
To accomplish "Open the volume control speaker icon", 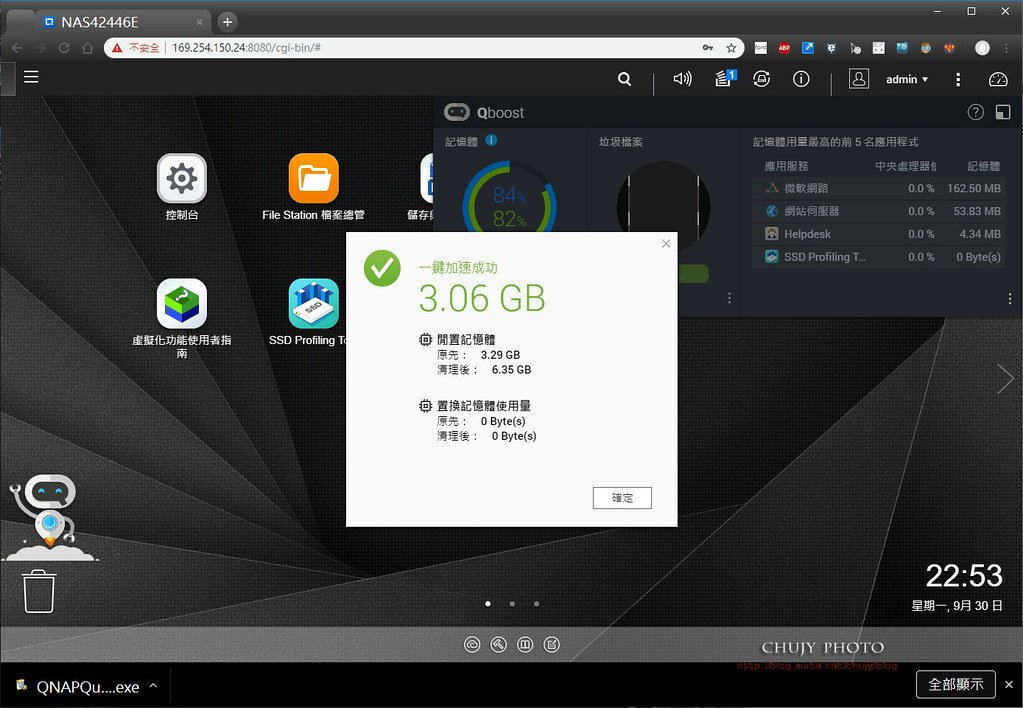I will (682, 79).
